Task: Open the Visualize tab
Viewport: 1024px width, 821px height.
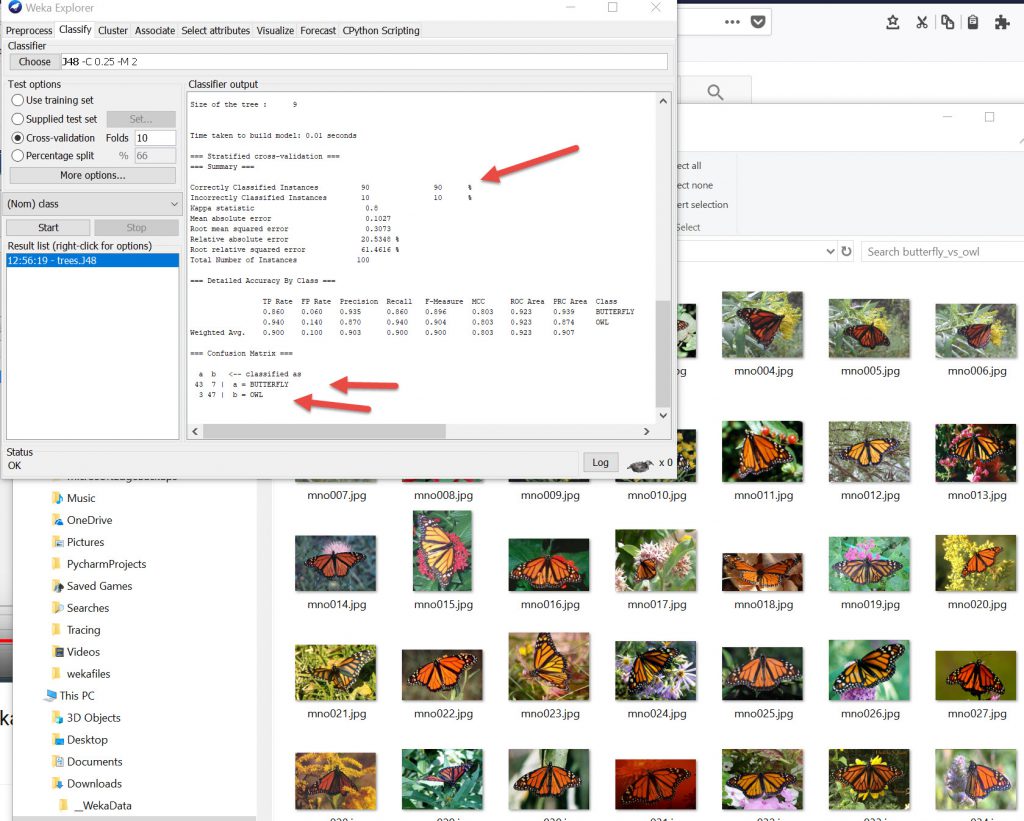Action: [x=276, y=31]
